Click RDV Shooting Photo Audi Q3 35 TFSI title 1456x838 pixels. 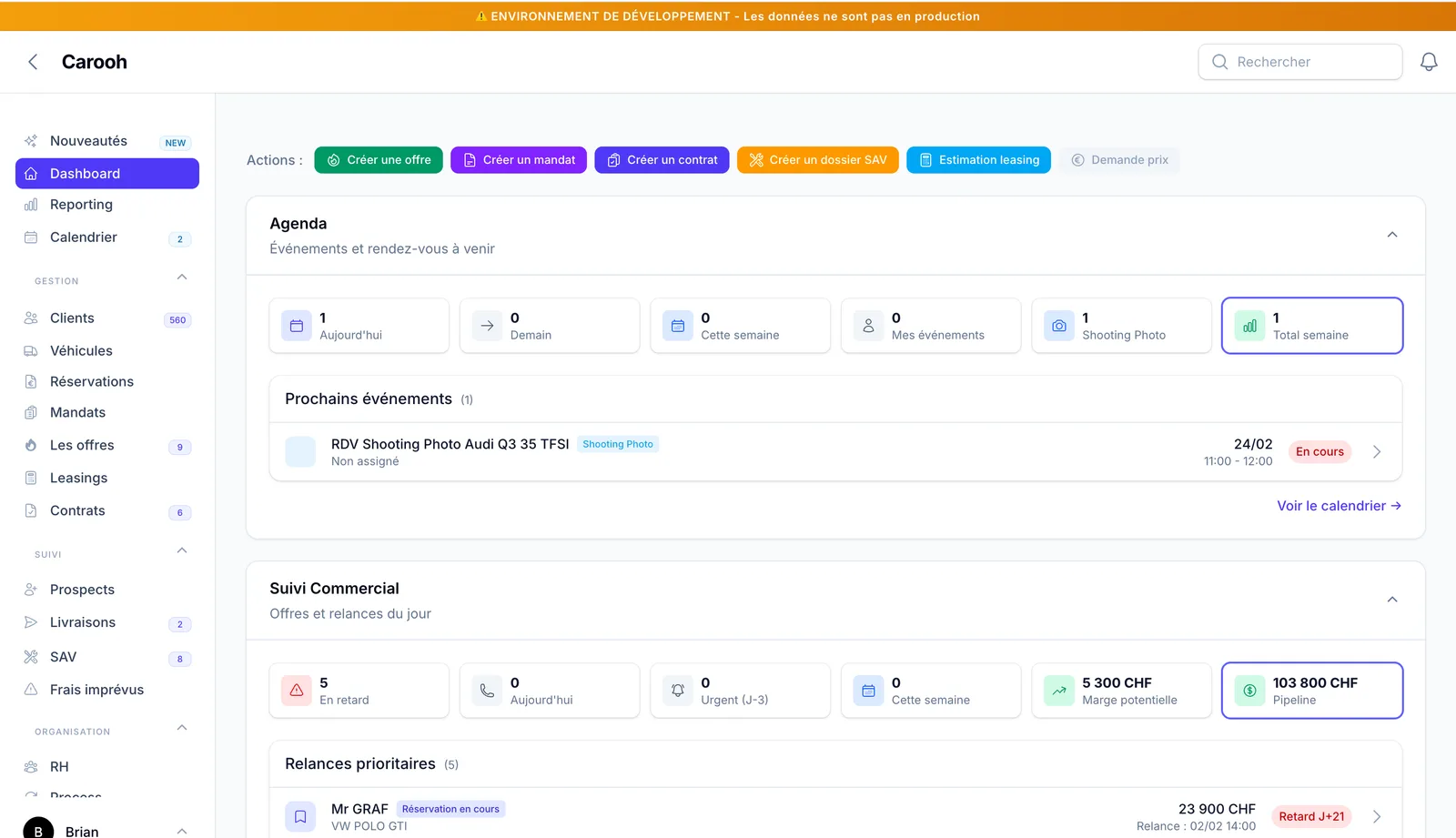pyautogui.click(x=450, y=444)
